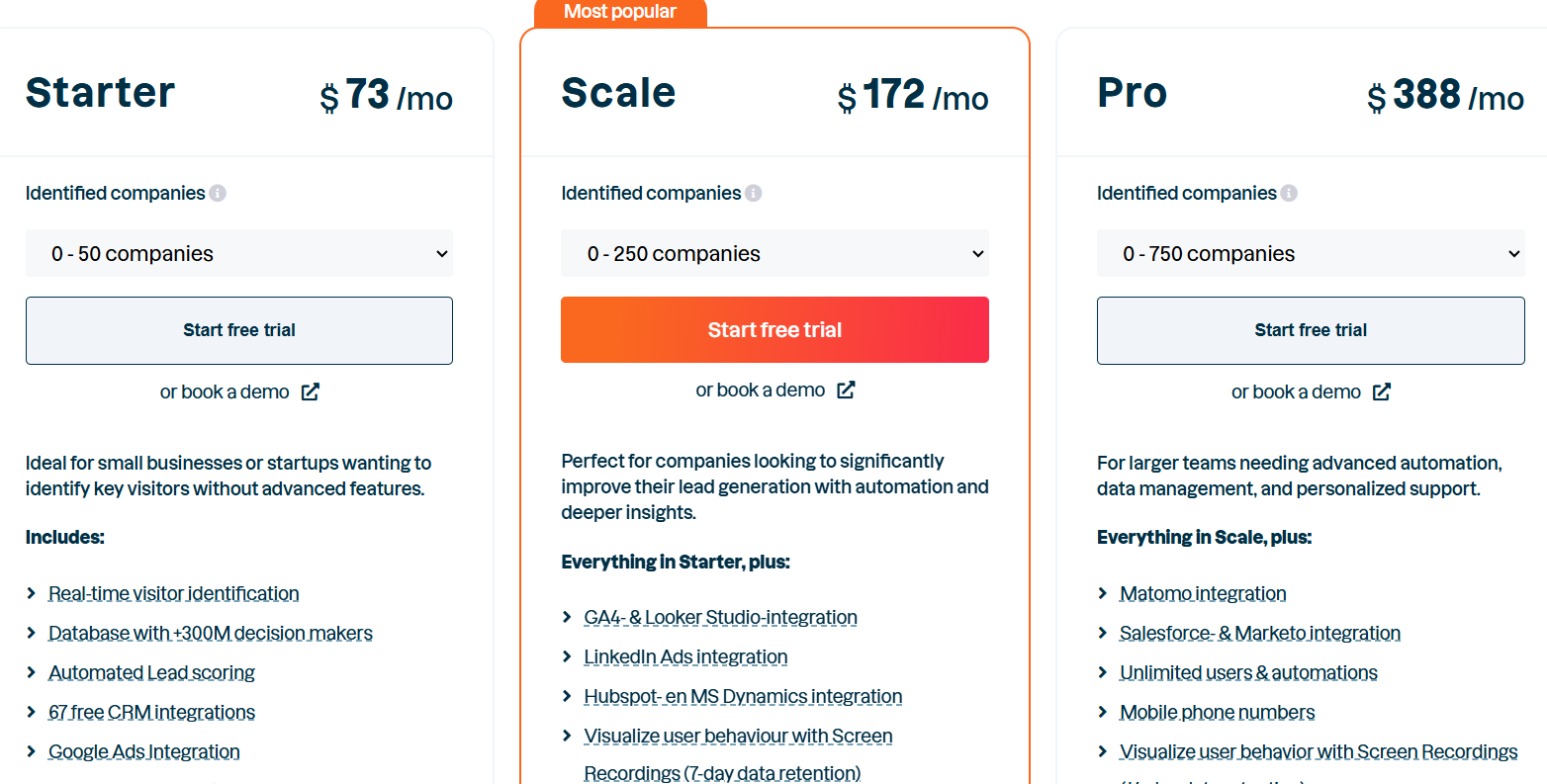Image resolution: width=1547 pixels, height=784 pixels.
Task: Start free trial for the Pro plan
Action: [x=1311, y=330]
